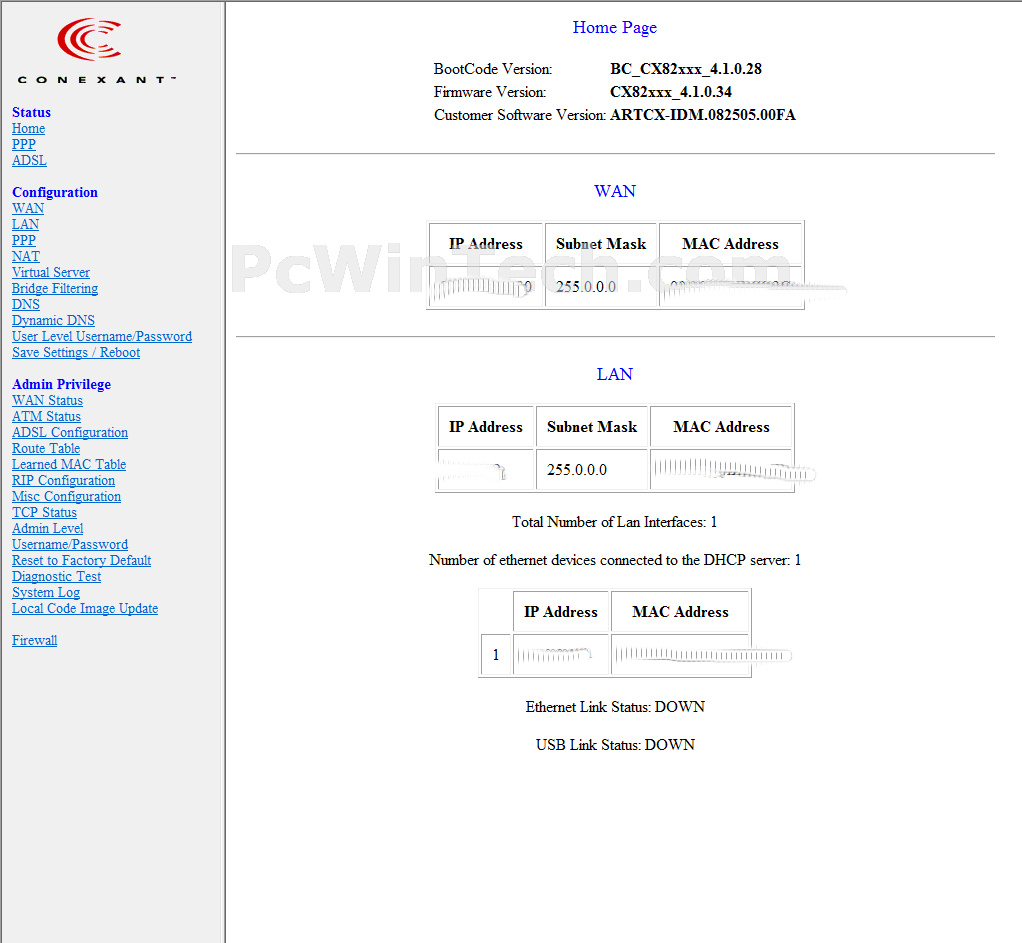
Task: Click the Dynamic DNS link
Action: click(53, 321)
